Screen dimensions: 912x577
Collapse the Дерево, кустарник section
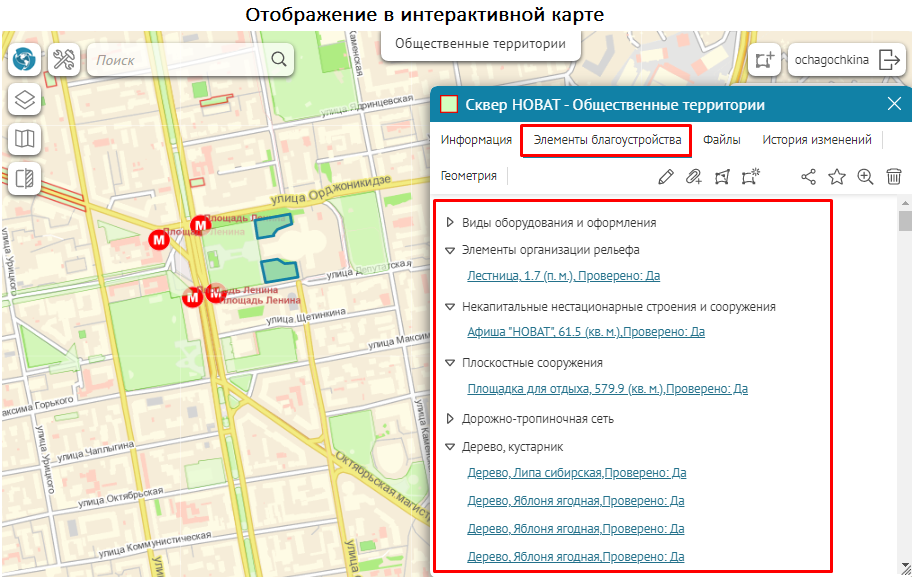pos(450,447)
